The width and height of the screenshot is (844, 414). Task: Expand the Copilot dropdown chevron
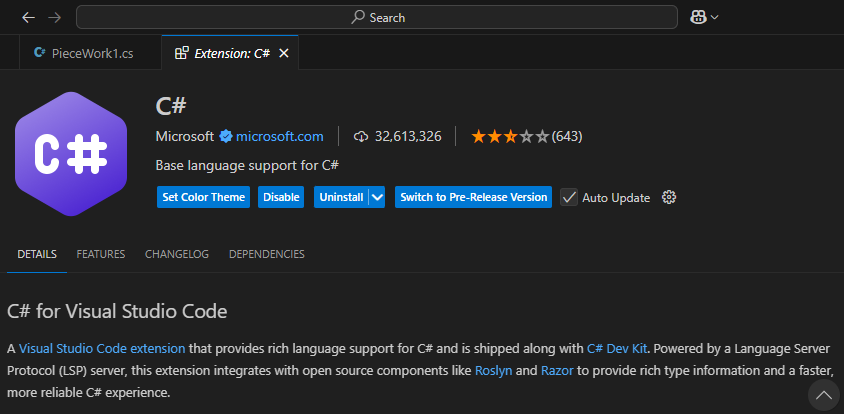click(714, 18)
